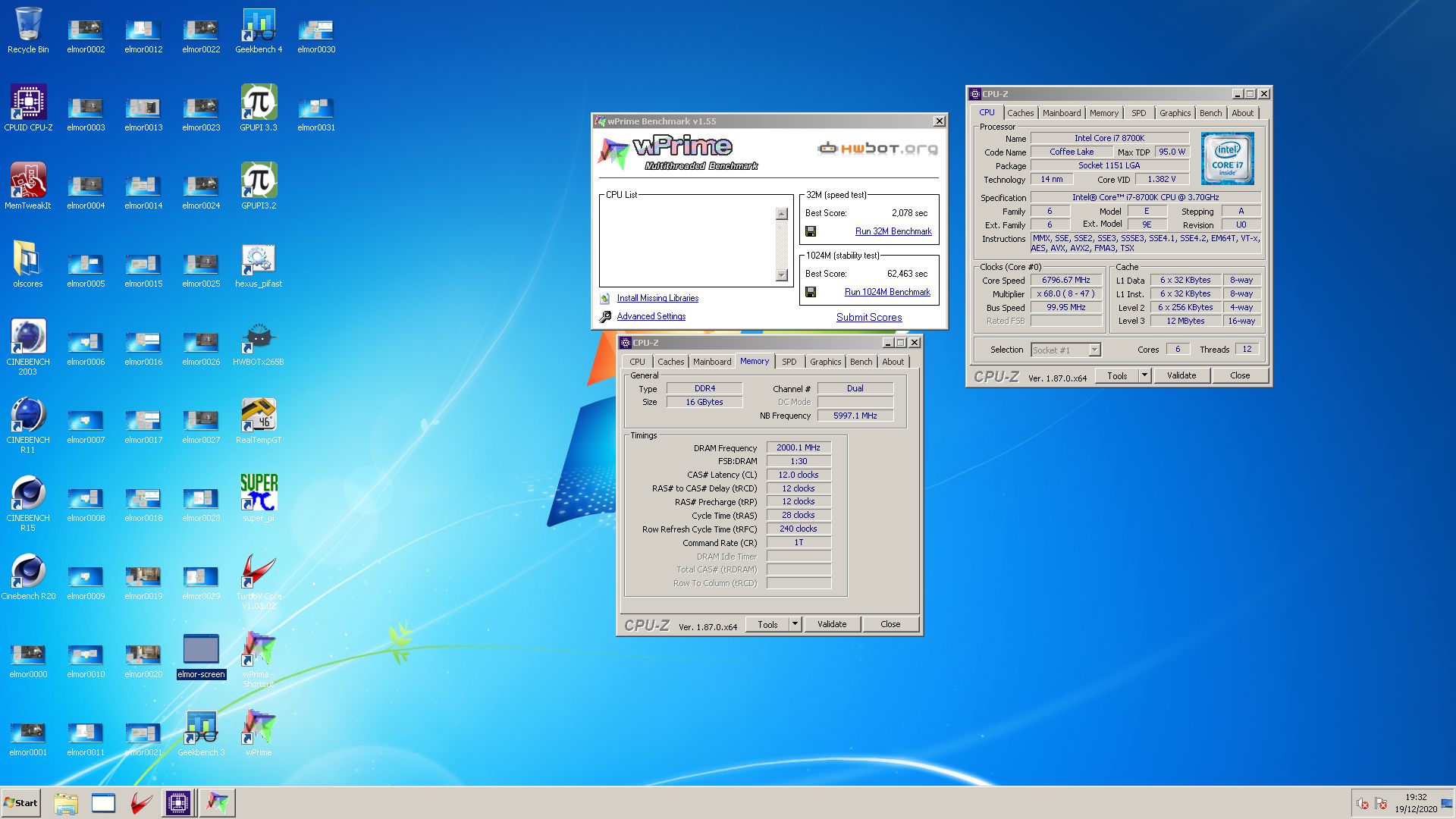Launch super_pi desktop shortcut
Viewport: 1456px width, 819px height.
coord(259,498)
